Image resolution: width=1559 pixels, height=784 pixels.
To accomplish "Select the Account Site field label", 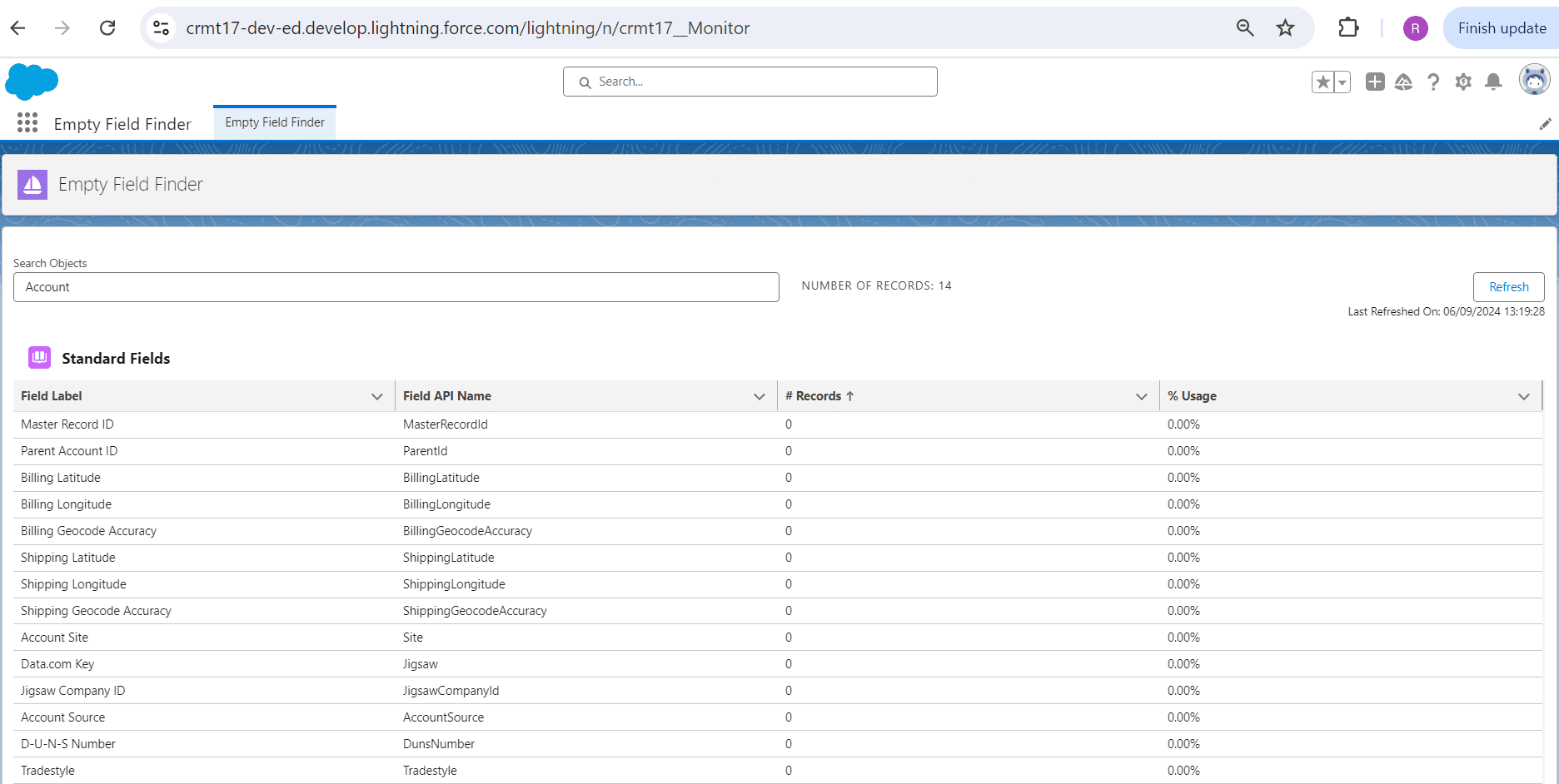I will 54,638.
